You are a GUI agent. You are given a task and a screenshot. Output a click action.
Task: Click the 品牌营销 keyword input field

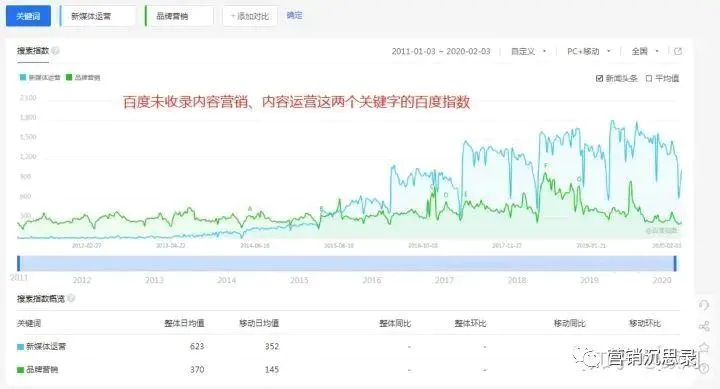point(179,16)
